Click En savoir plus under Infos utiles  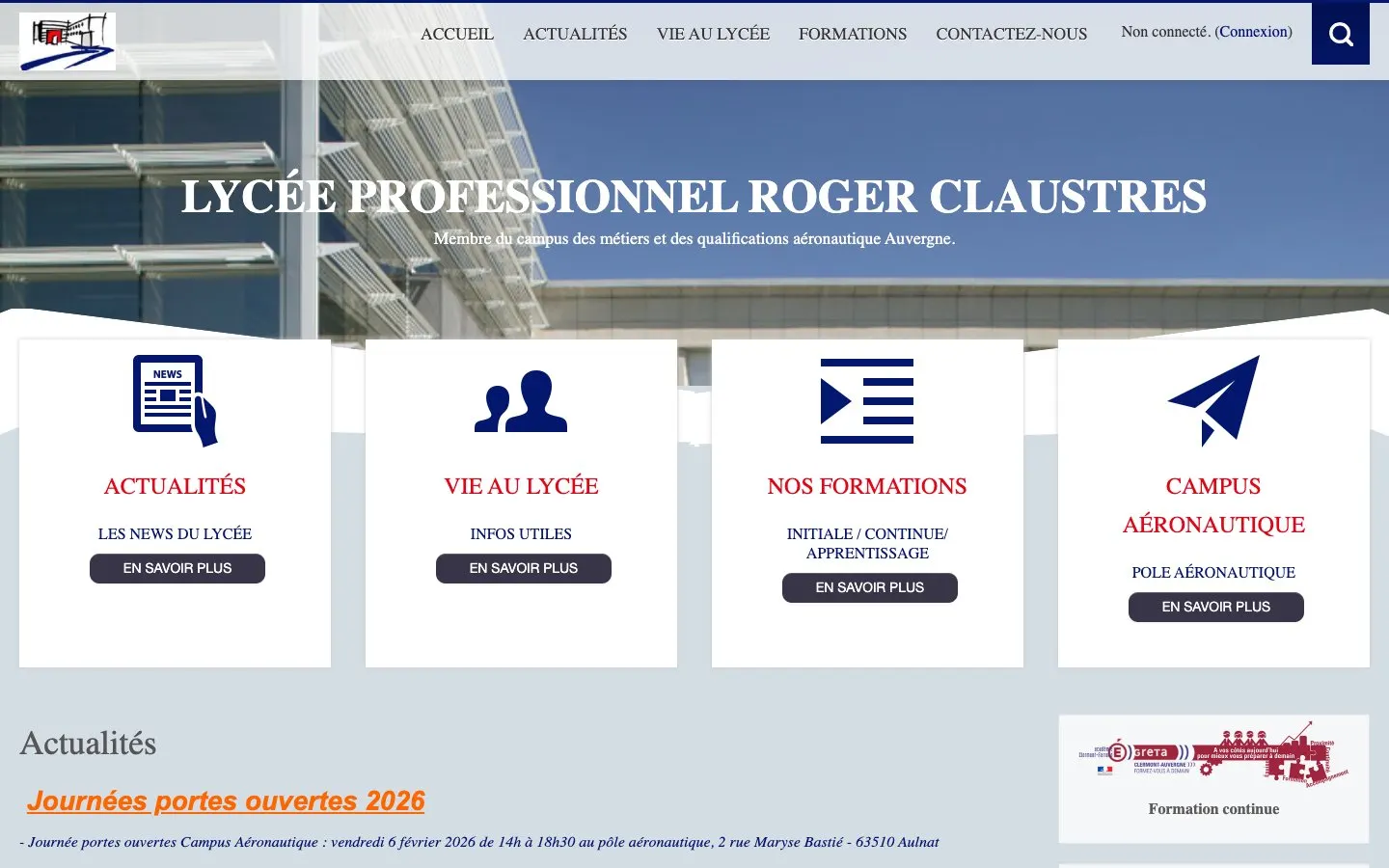pos(524,568)
